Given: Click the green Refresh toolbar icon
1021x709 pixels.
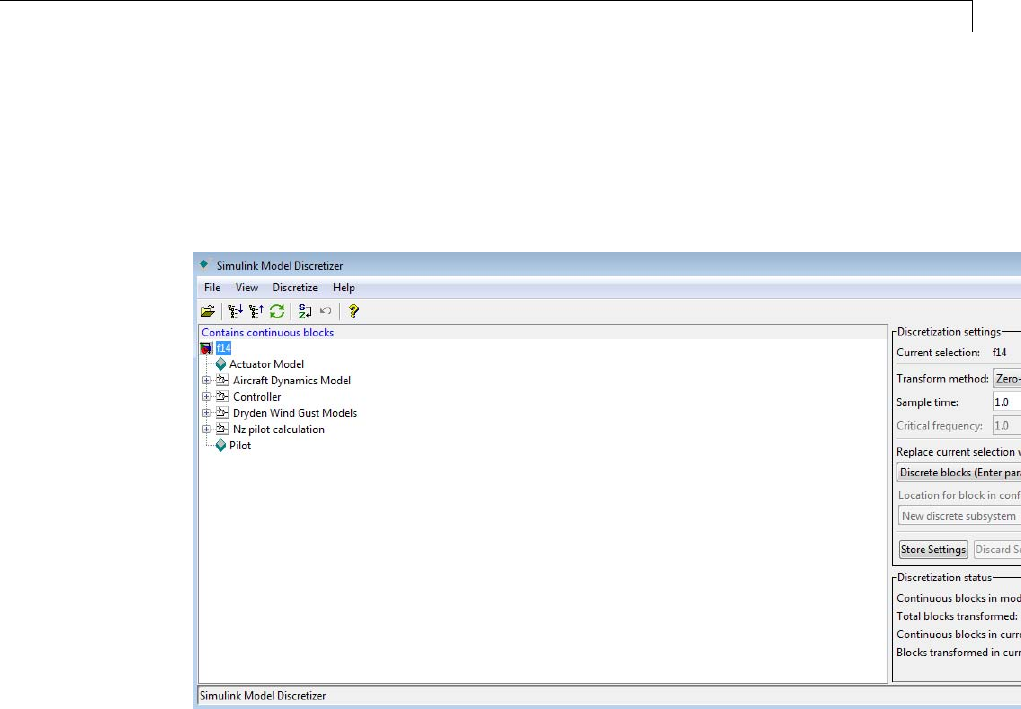Looking at the screenshot, I should [277, 311].
